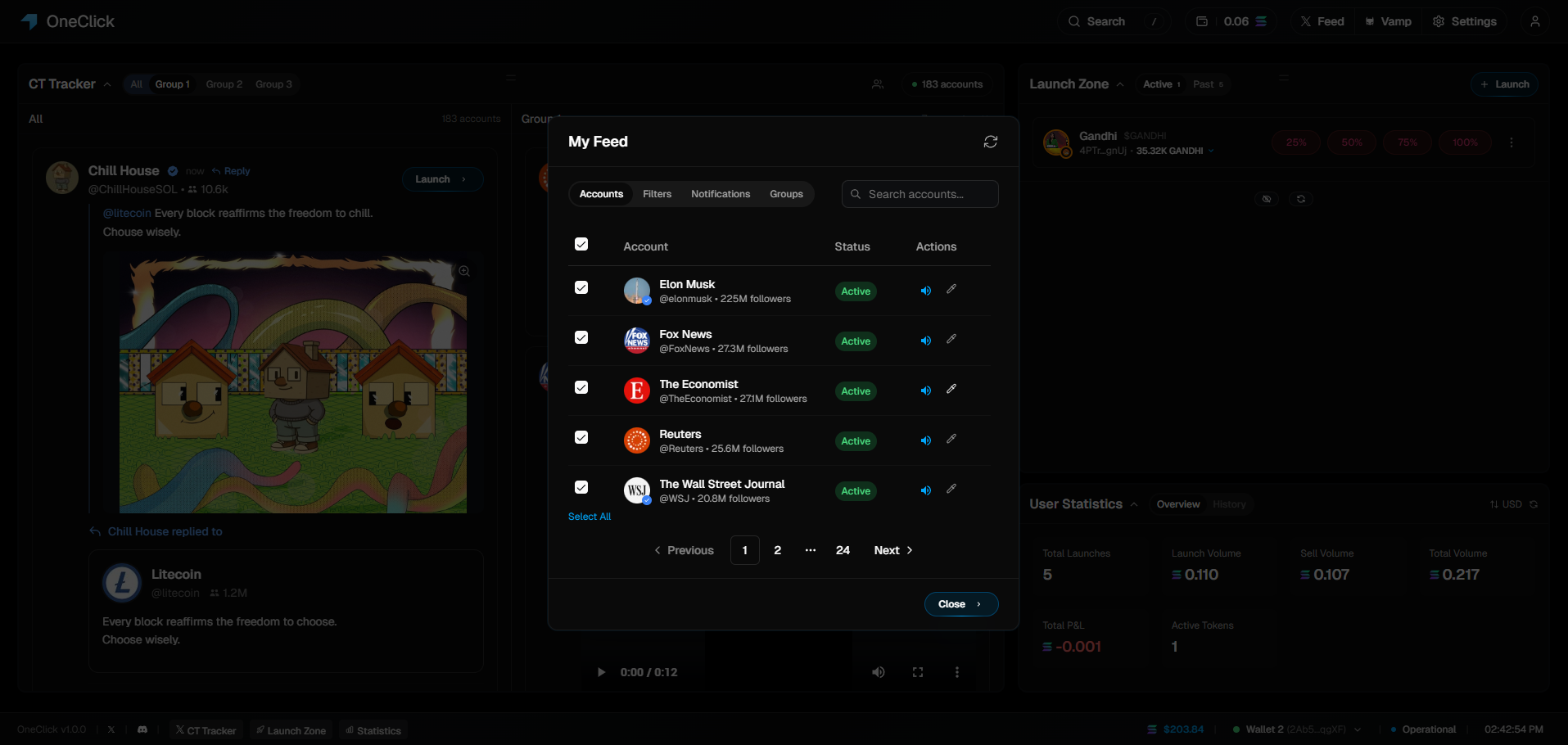1568x745 pixels.
Task: Open the X link in footer
Action: click(x=111, y=729)
